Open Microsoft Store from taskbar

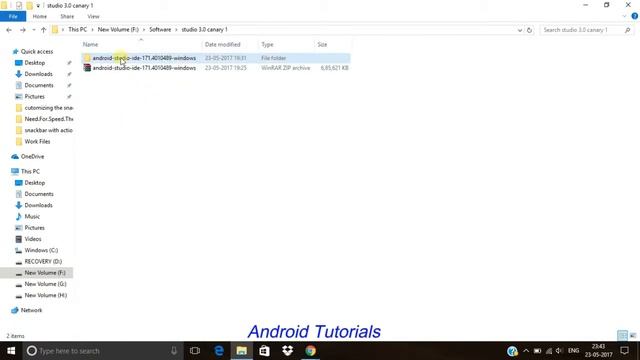(264, 351)
